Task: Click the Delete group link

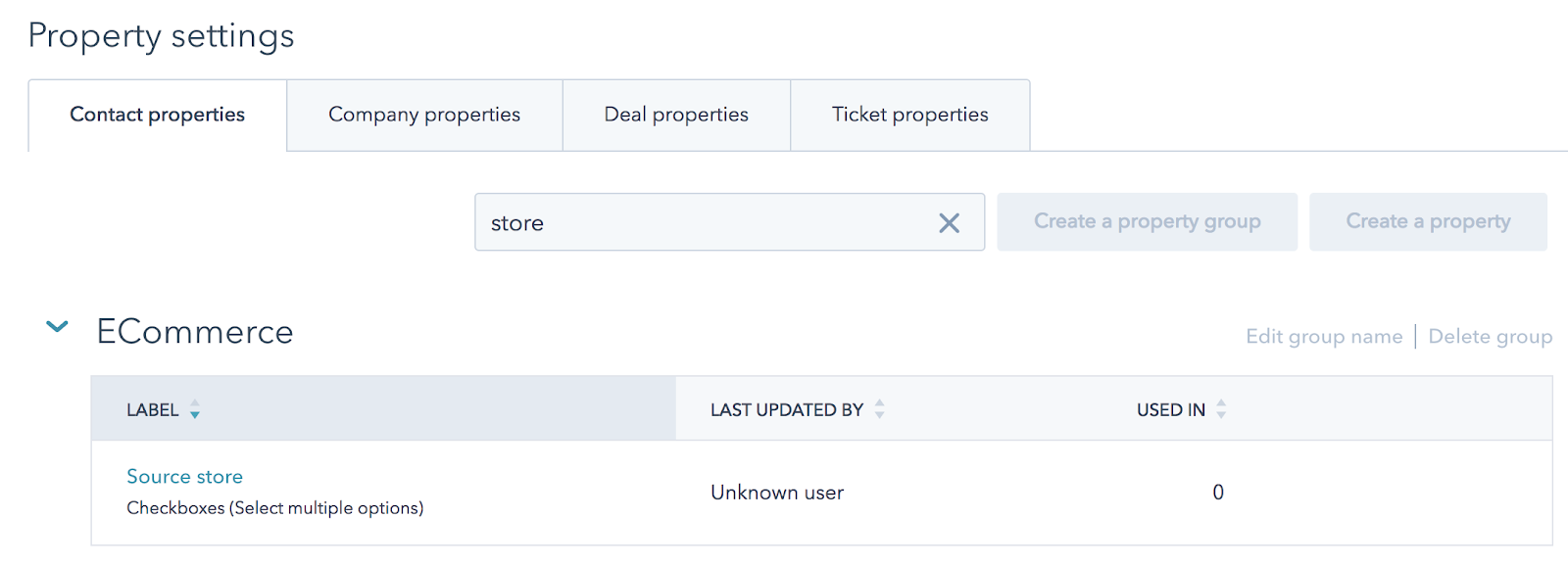Action: pyautogui.click(x=1490, y=337)
